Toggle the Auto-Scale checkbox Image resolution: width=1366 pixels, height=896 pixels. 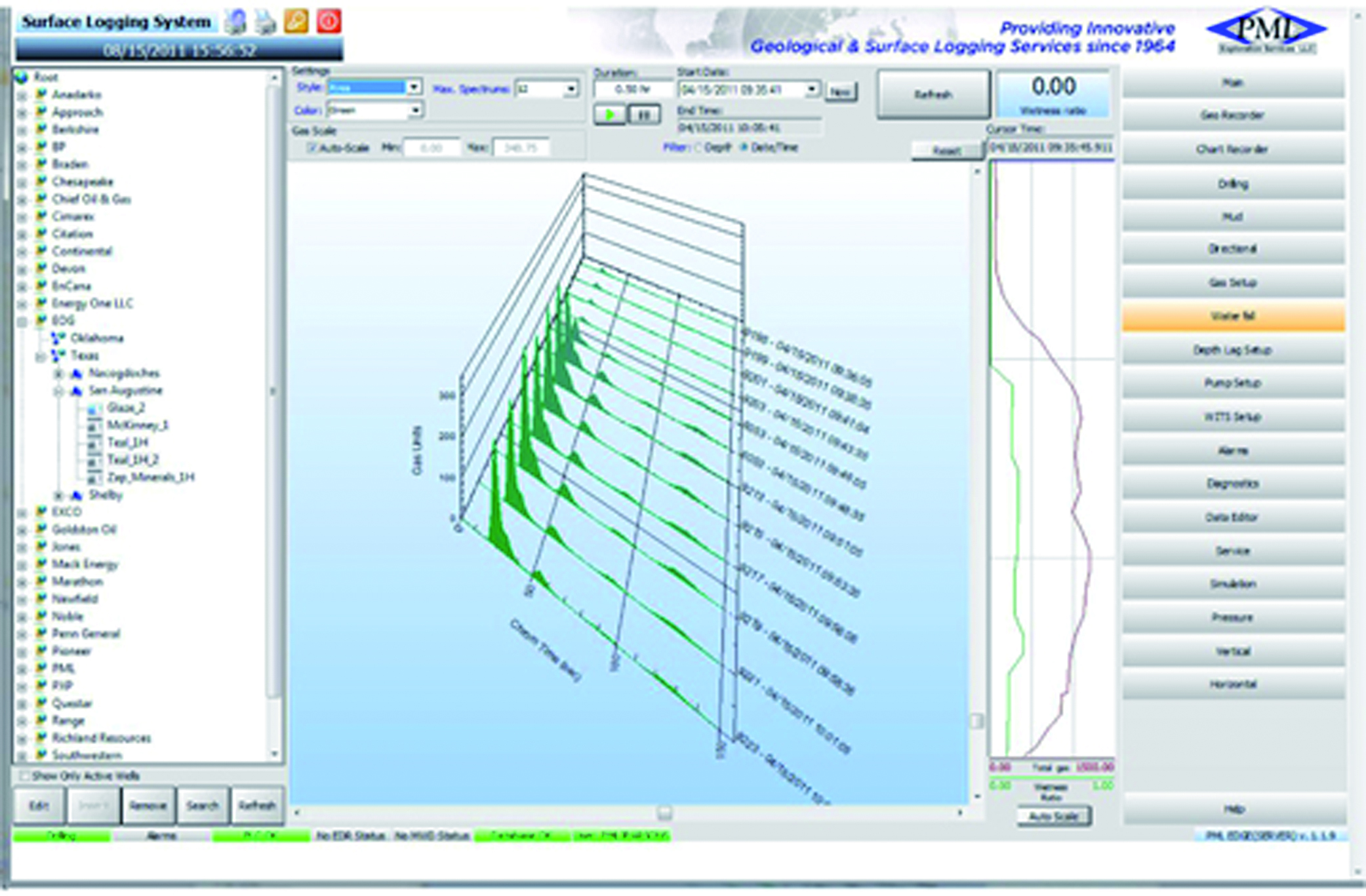[312, 148]
